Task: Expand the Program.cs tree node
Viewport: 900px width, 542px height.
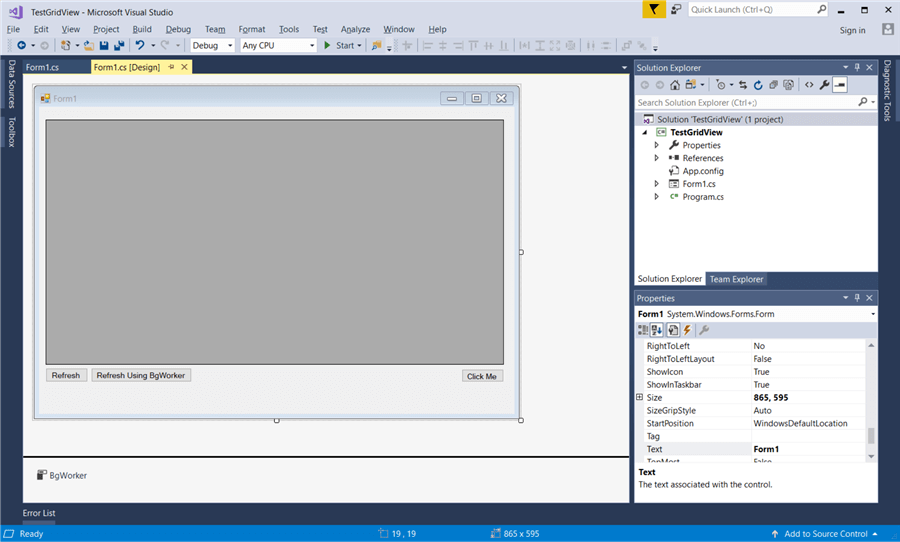Action: click(x=657, y=196)
